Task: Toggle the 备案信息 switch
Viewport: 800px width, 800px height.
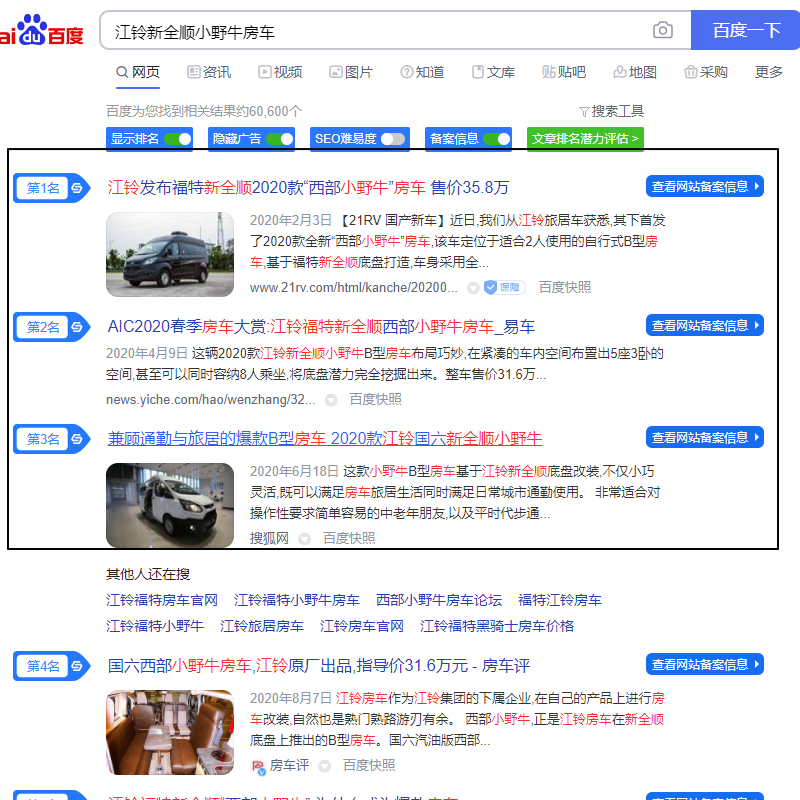Action: tap(496, 139)
